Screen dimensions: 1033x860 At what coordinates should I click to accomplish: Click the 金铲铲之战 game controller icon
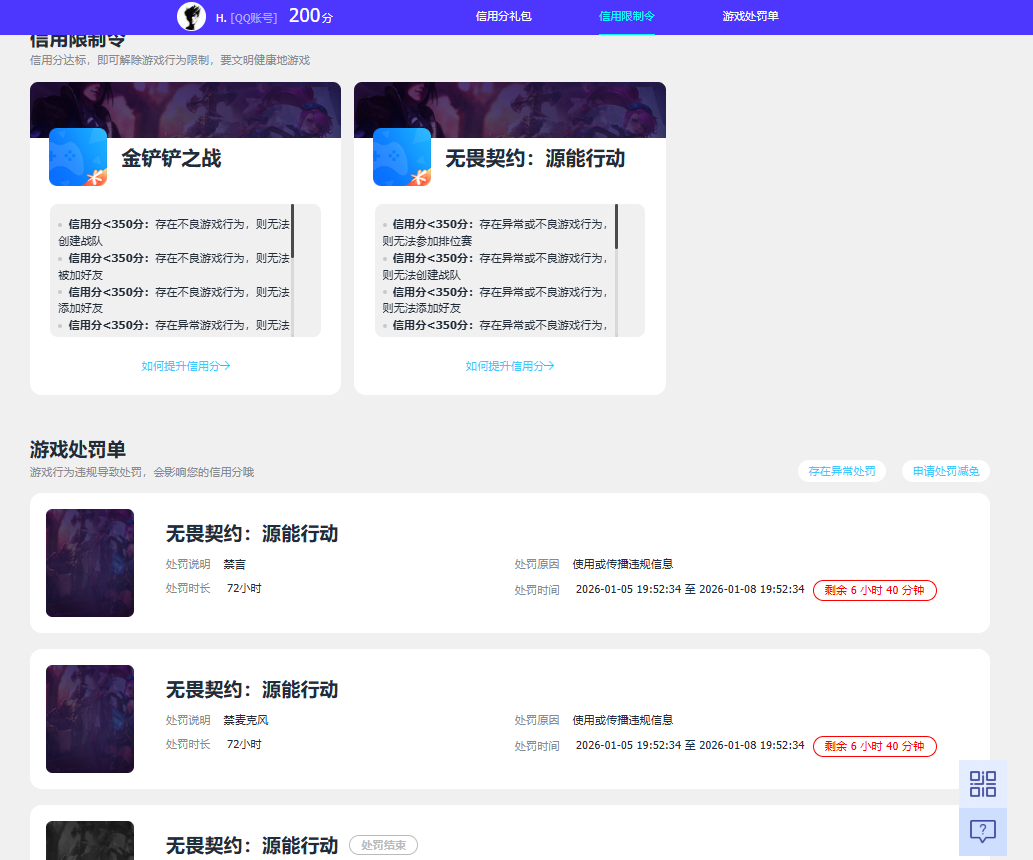click(x=77, y=157)
